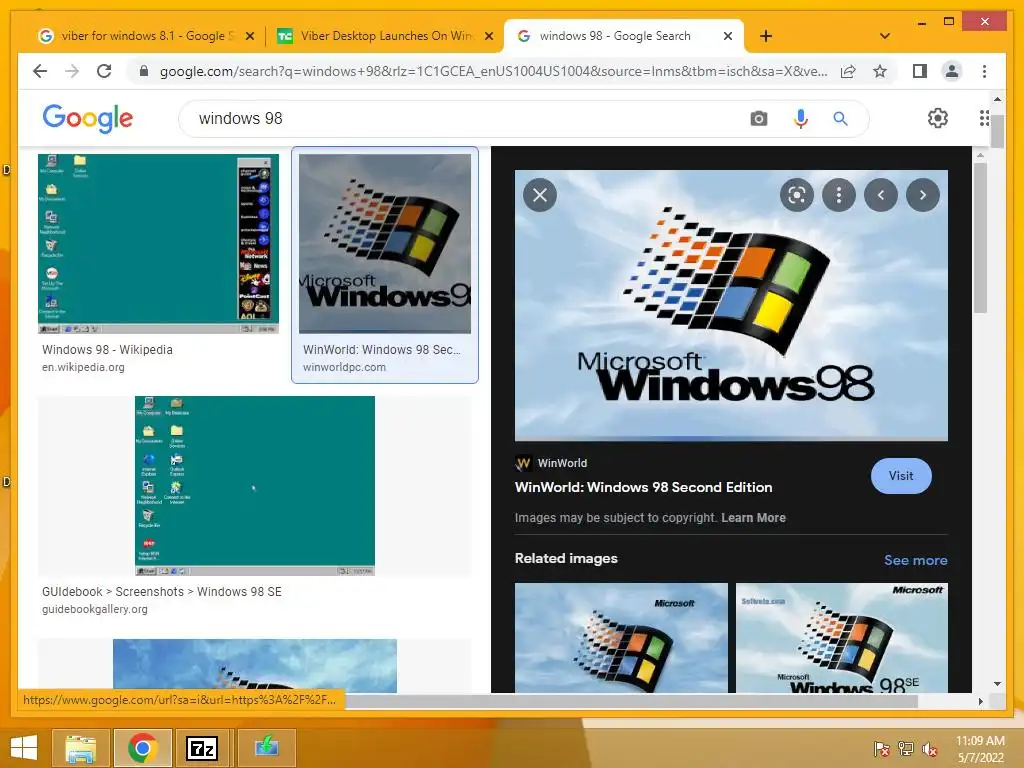1024x768 pixels.
Task: Select the windows 98 Google Search tab
Action: (x=614, y=36)
